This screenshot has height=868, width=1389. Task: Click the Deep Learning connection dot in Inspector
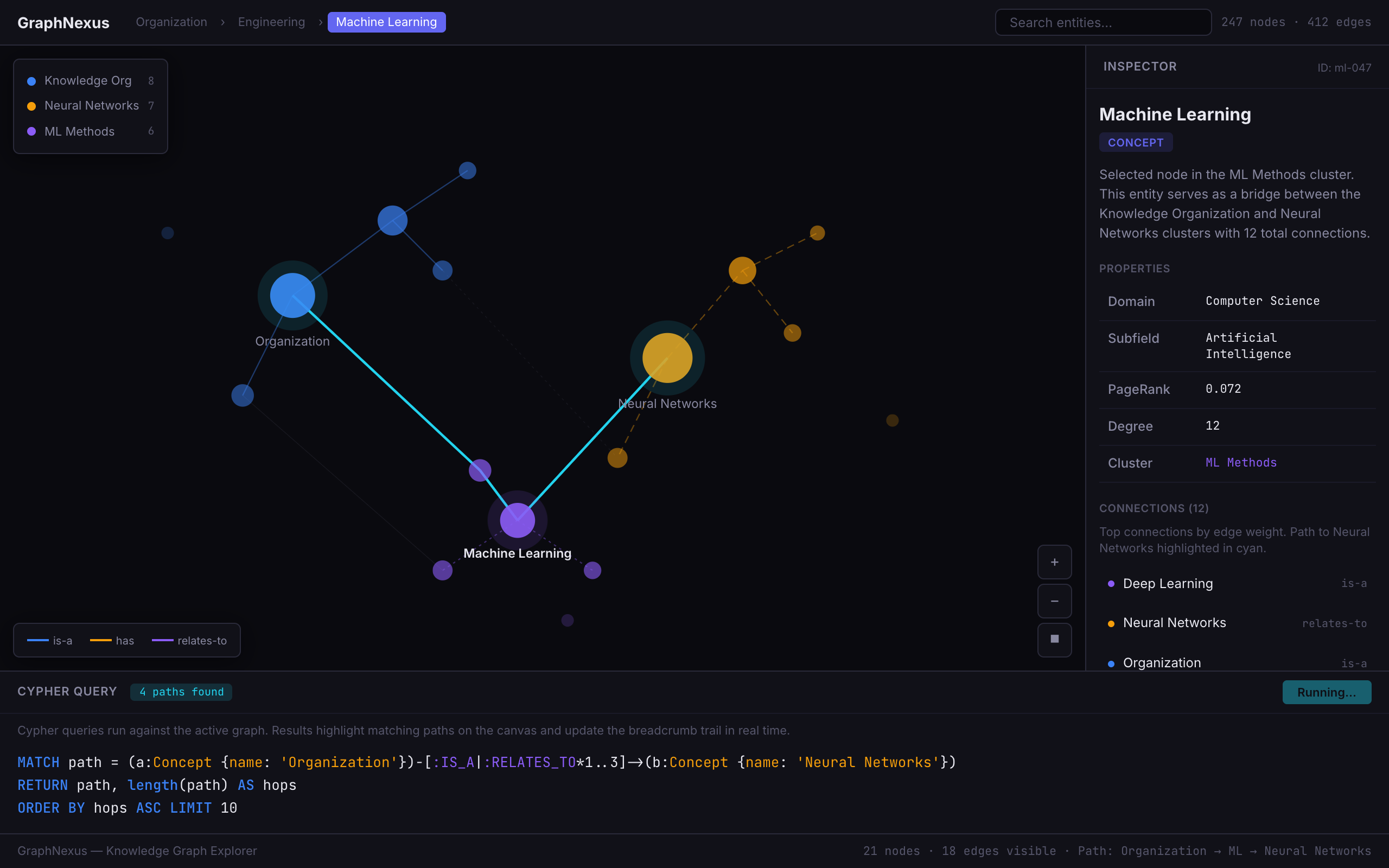[x=1112, y=584]
